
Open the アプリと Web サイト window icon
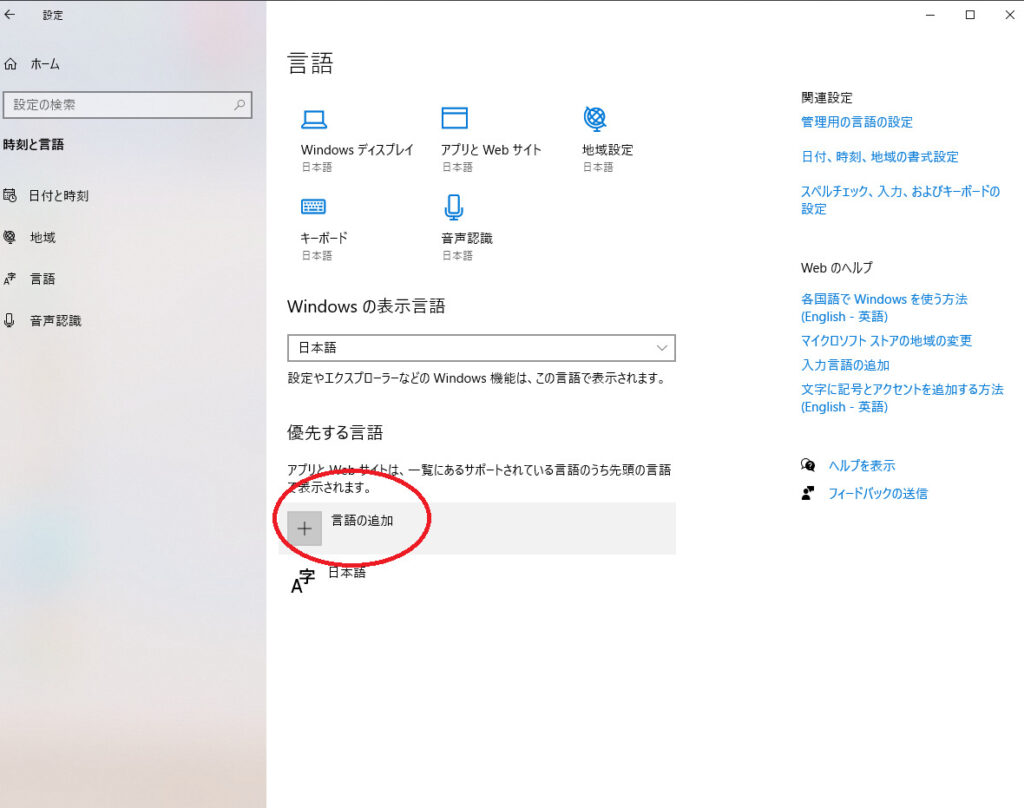point(455,118)
